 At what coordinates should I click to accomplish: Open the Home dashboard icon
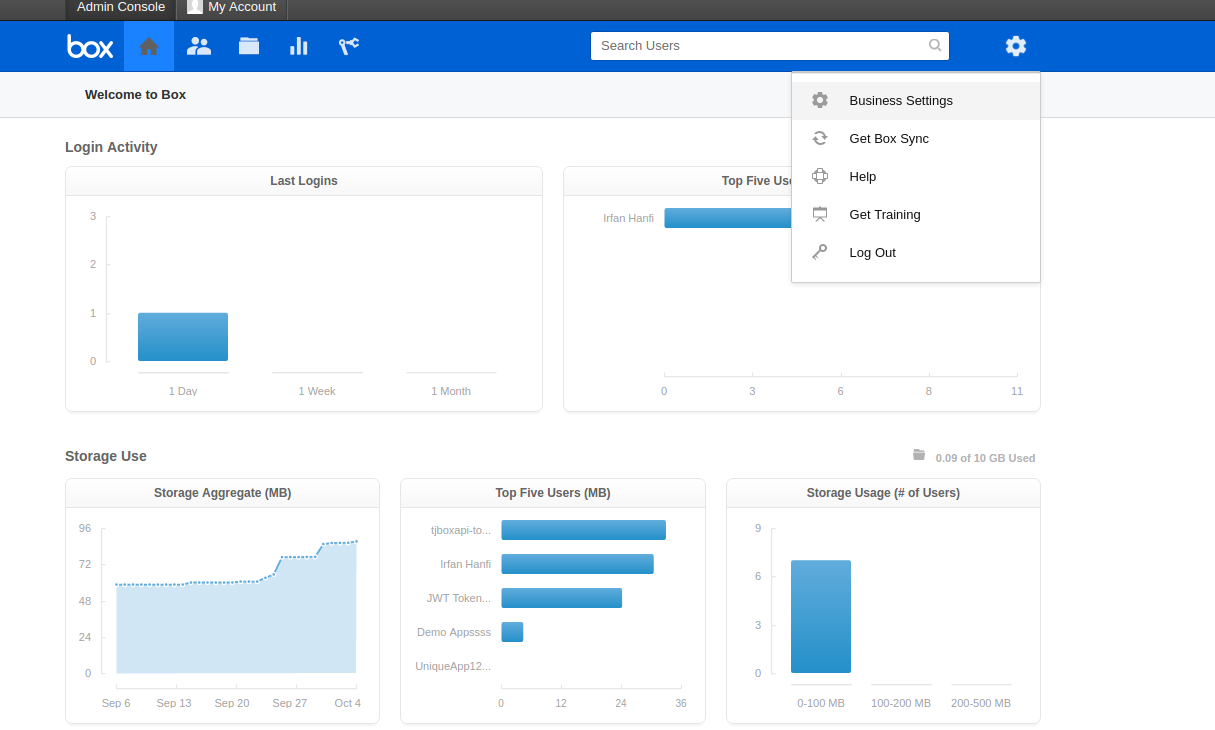(x=149, y=46)
